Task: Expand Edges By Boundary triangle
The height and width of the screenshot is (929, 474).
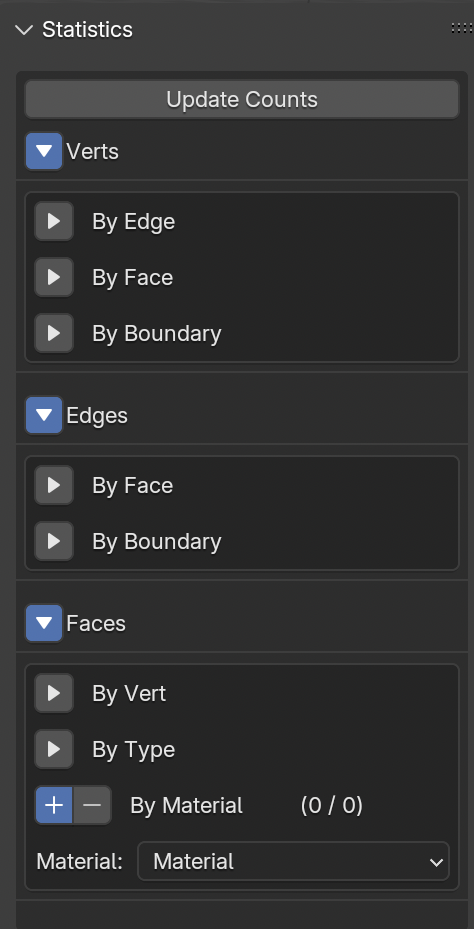Action: pyautogui.click(x=54, y=541)
